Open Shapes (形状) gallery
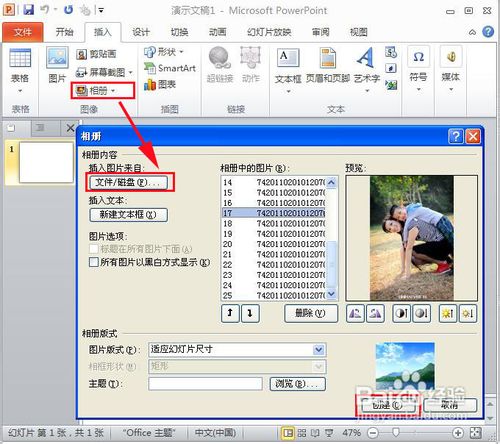The image size is (500, 444). click(164, 52)
